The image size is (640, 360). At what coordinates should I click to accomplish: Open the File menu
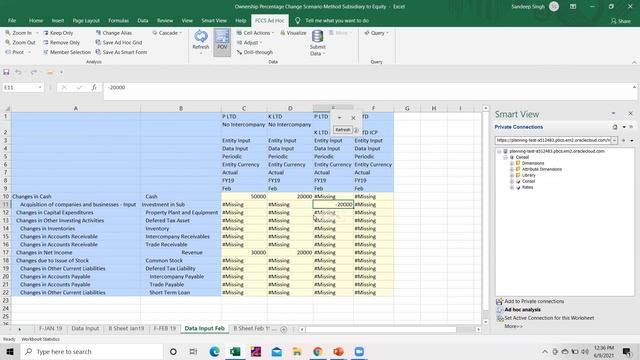[12, 20]
